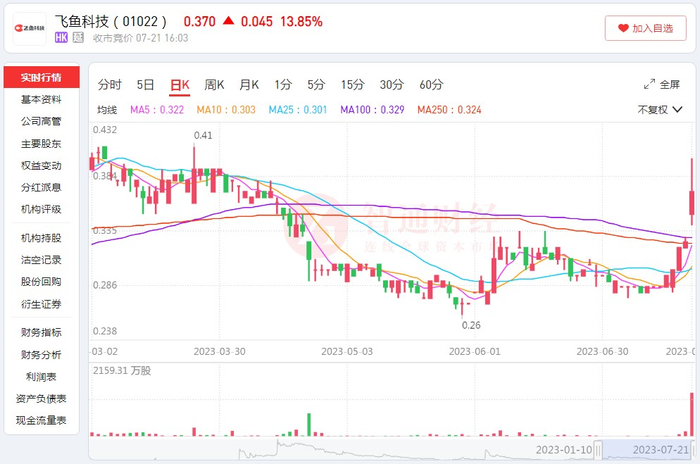Screen dimensions: 700x464
Task: Switch to 15分 interval tab
Action: tap(353, 84)
